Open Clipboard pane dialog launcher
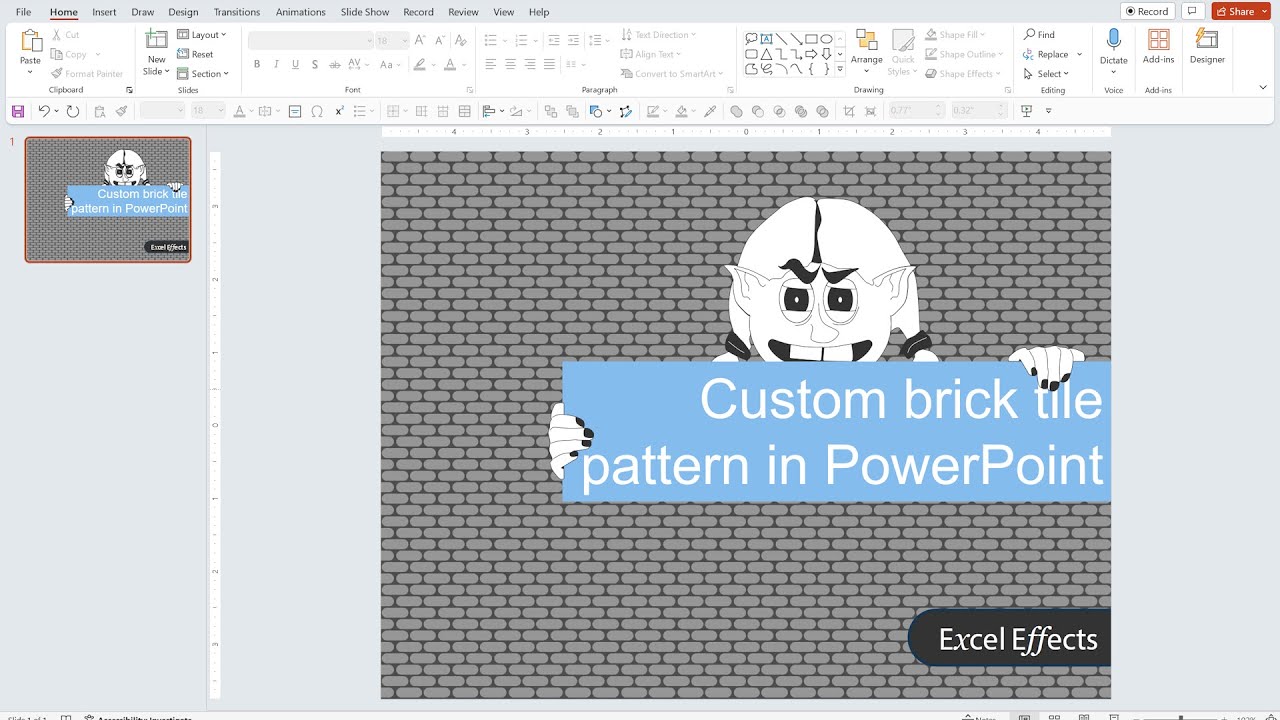This screenshot has height=720, width=1280. 129,90
